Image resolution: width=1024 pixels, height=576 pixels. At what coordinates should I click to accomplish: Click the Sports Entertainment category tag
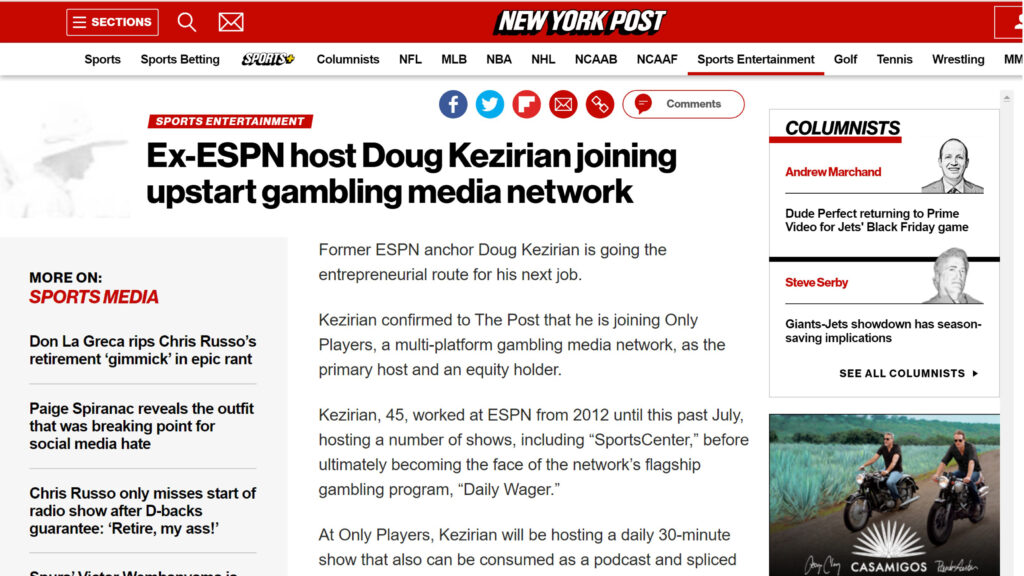click(x=230, y=121)
